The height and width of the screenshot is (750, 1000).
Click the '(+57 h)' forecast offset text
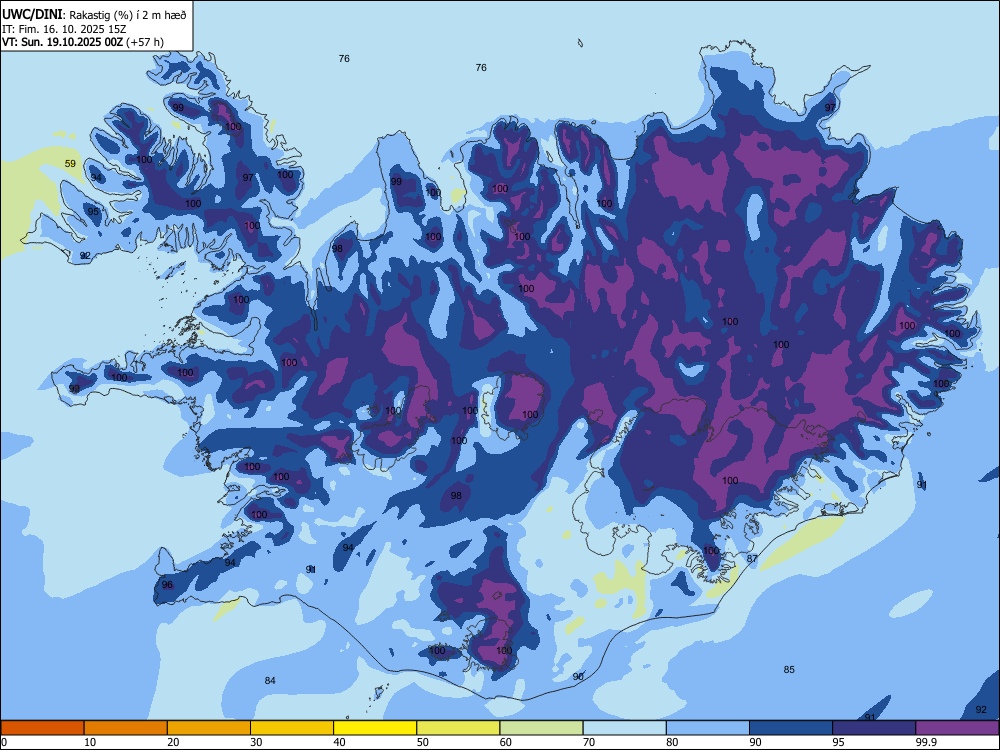pyautogui.click(x=145, y=42)
